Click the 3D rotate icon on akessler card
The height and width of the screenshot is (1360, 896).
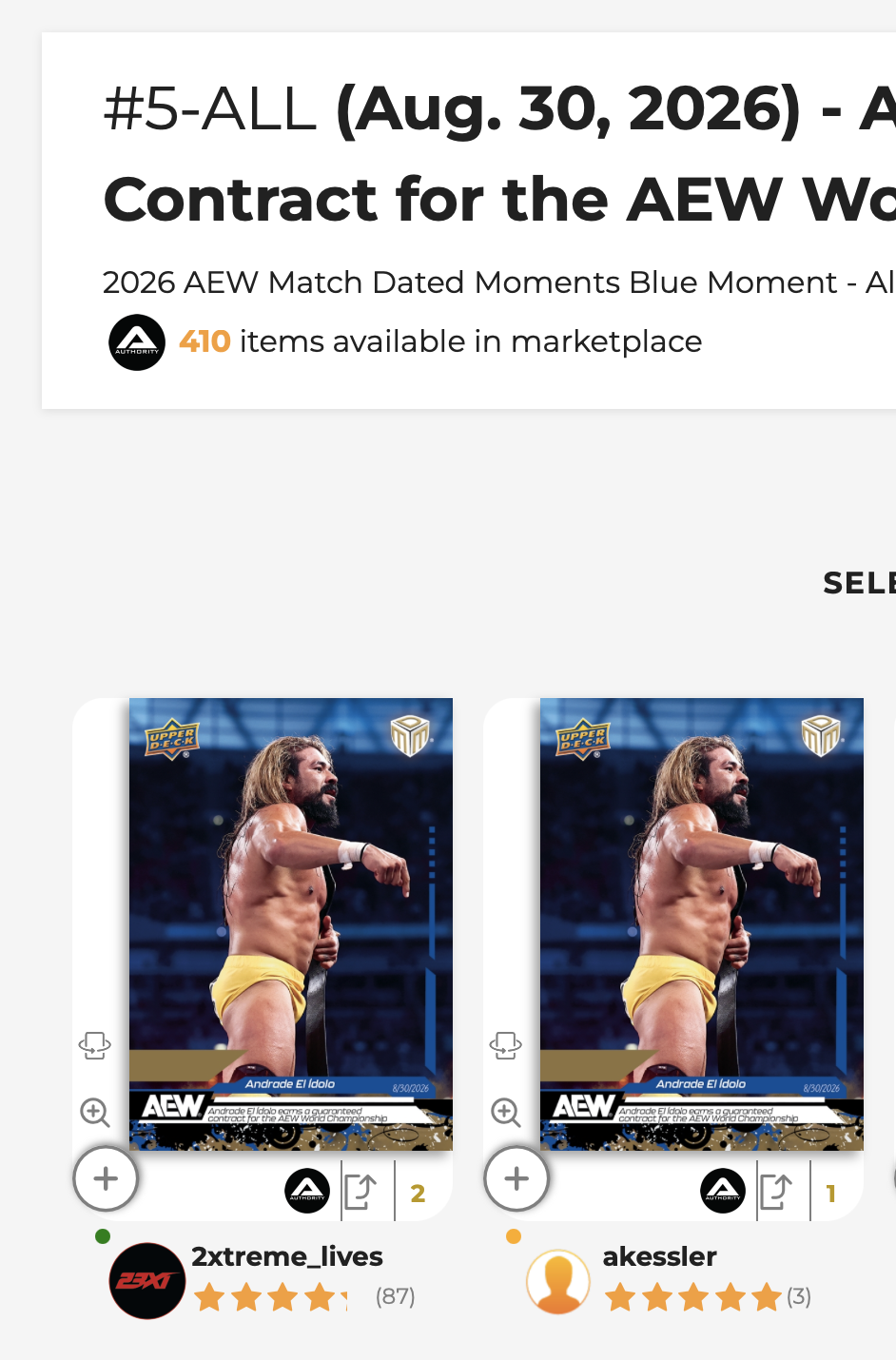point(505,1045)
